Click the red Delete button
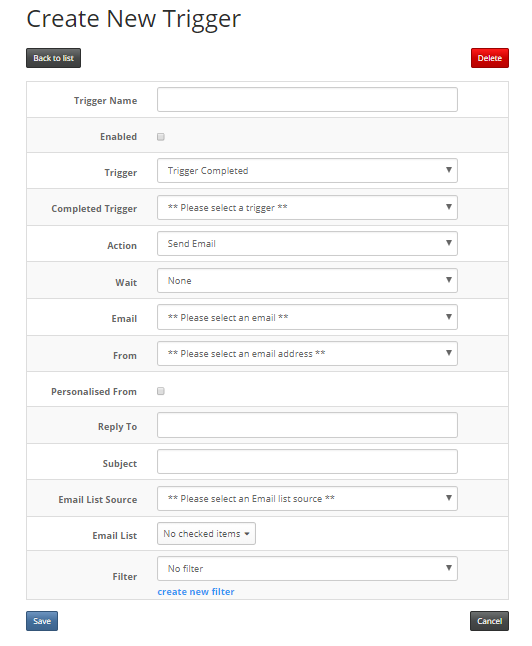The height and width of the screenshot is (646, 532). pyautogui.click(x=490, y=58)
